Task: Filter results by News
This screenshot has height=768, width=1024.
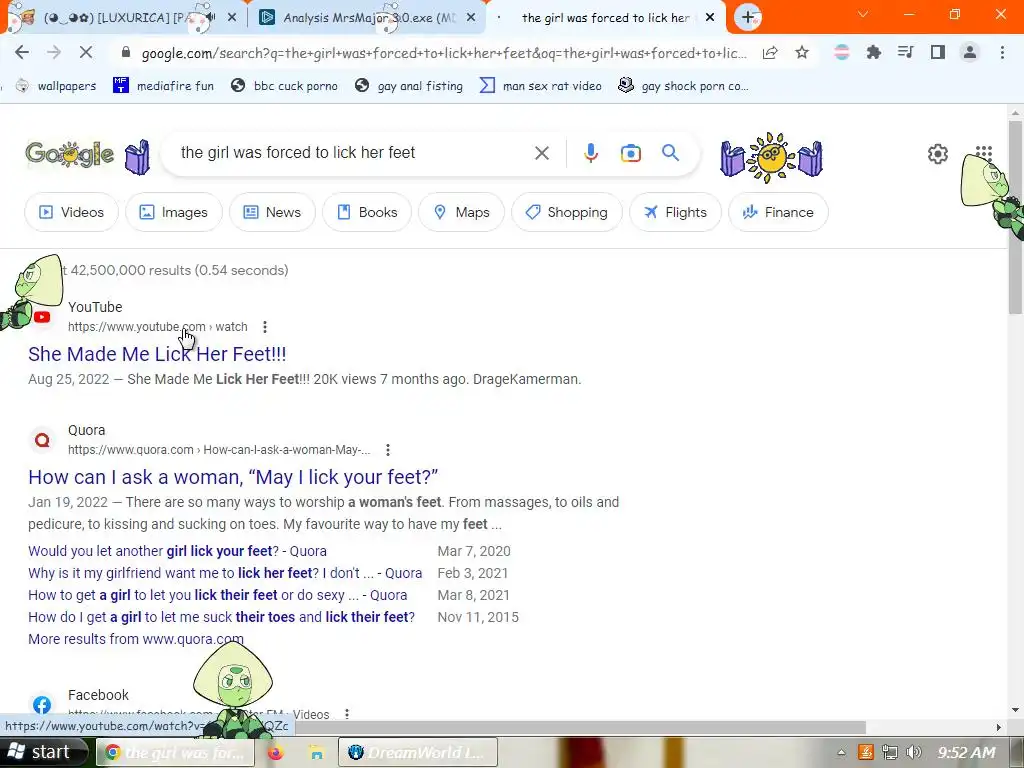Action: coord(272,212)
